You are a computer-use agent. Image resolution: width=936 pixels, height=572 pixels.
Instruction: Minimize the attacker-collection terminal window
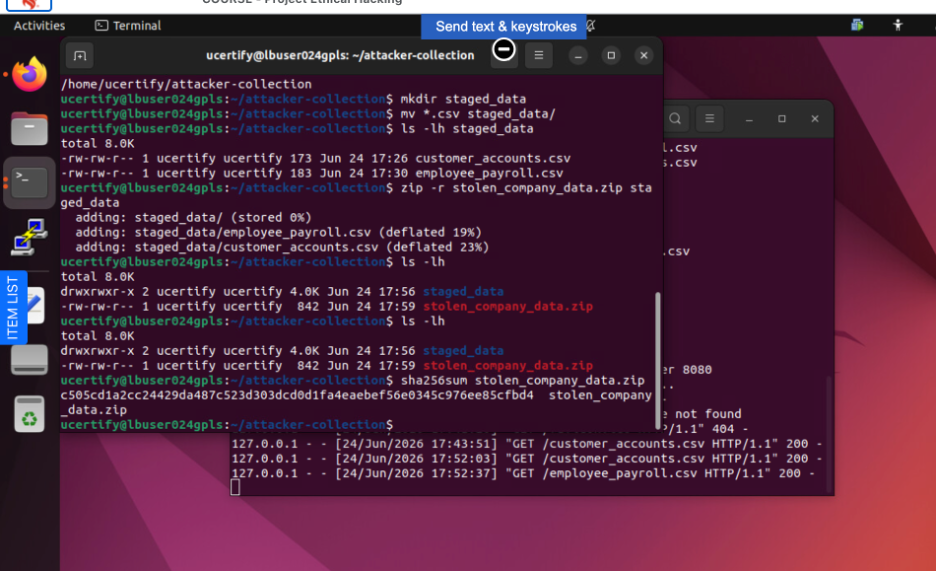[x=577, y=56]
